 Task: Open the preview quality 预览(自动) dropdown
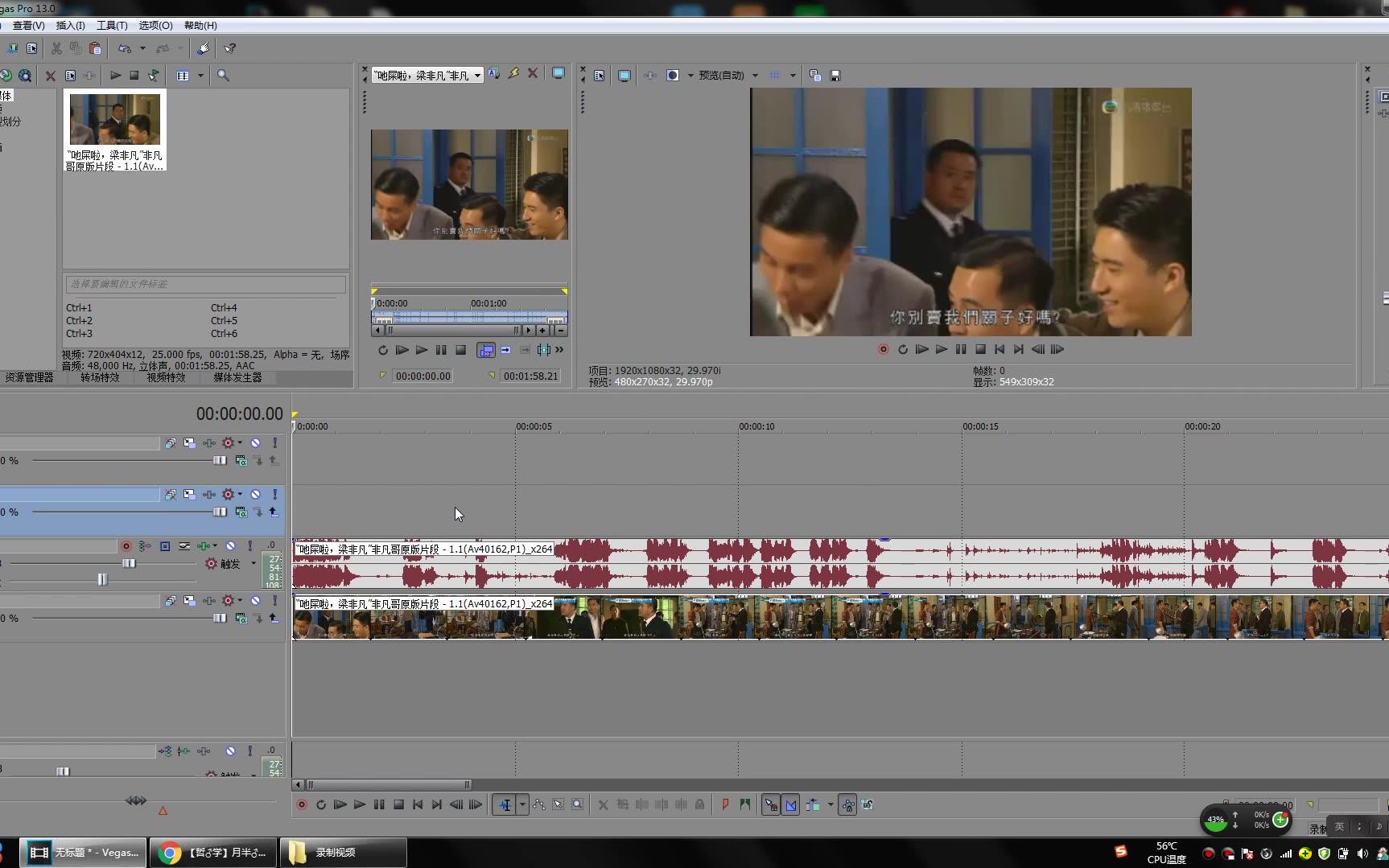(755, 76)
